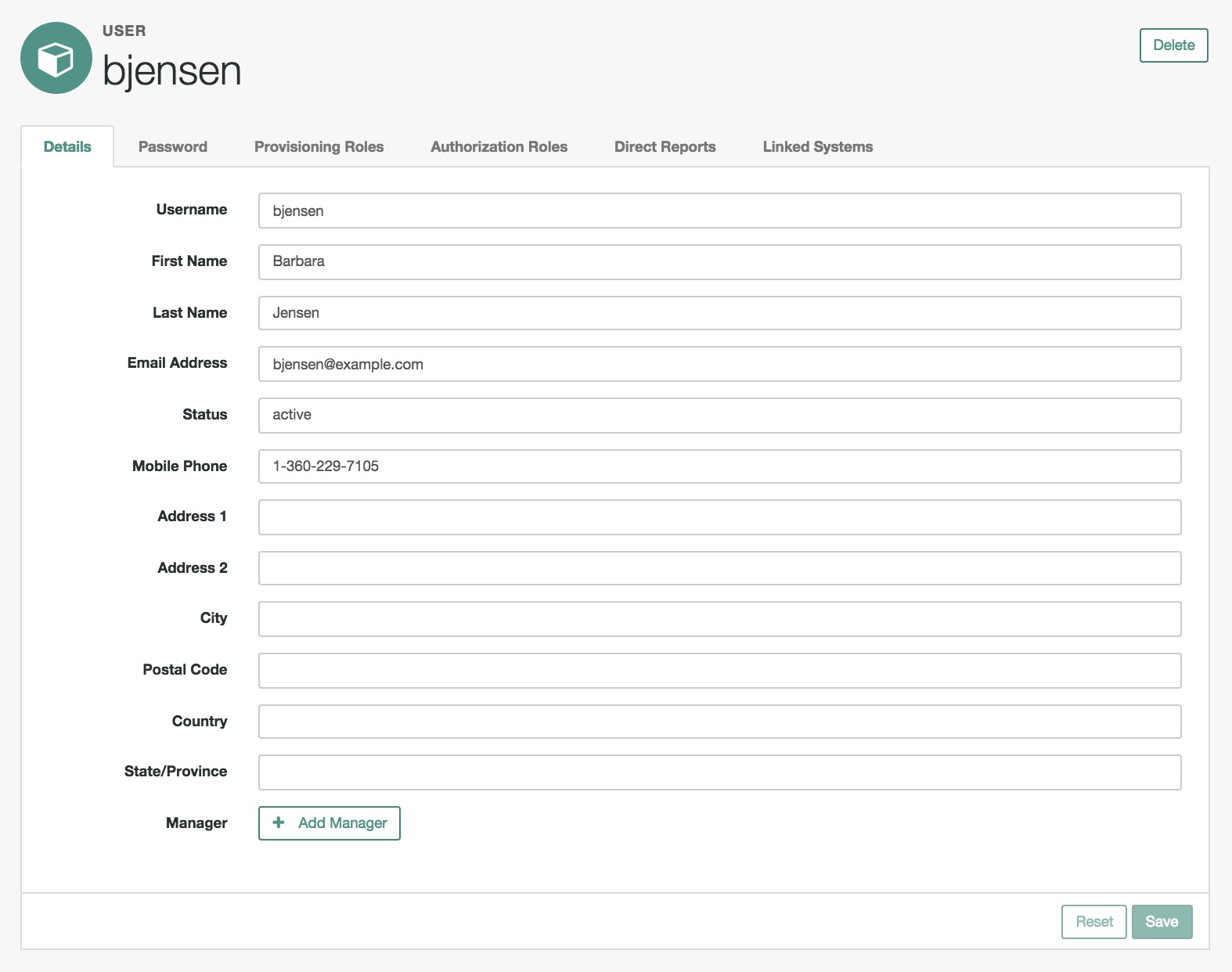The height and width of the screenshot is (972, 1232).
Task: Click the empty Address 1 field
Action: pos(719,517)
